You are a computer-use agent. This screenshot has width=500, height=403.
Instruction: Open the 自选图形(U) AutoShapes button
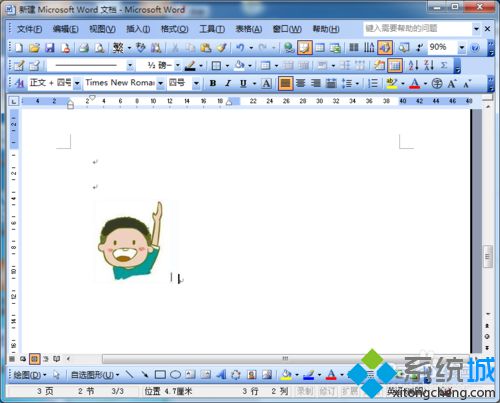pyautogui.click(x=95, y=375)
